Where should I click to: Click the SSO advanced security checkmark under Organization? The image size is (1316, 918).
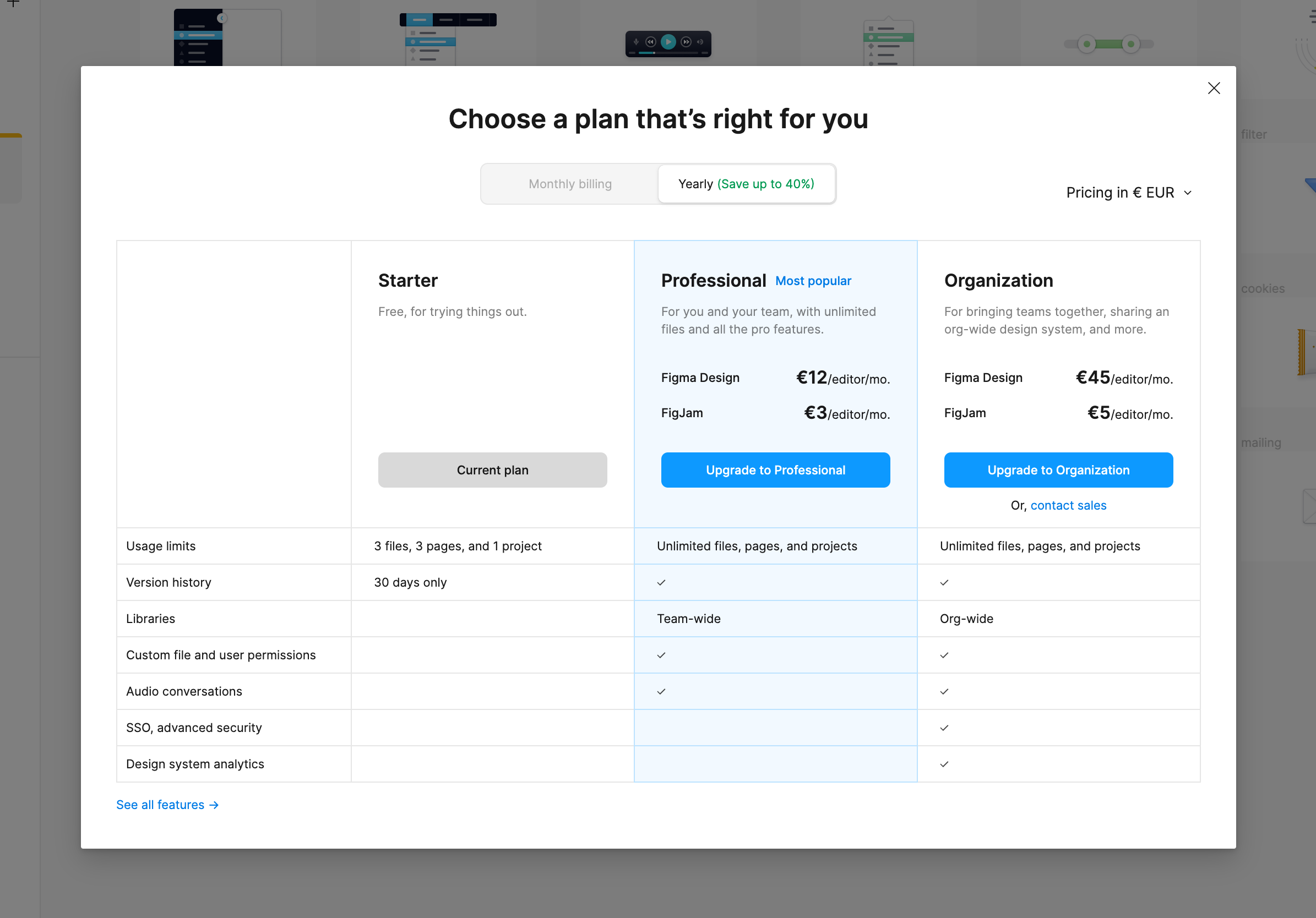[x=944, y=728]
